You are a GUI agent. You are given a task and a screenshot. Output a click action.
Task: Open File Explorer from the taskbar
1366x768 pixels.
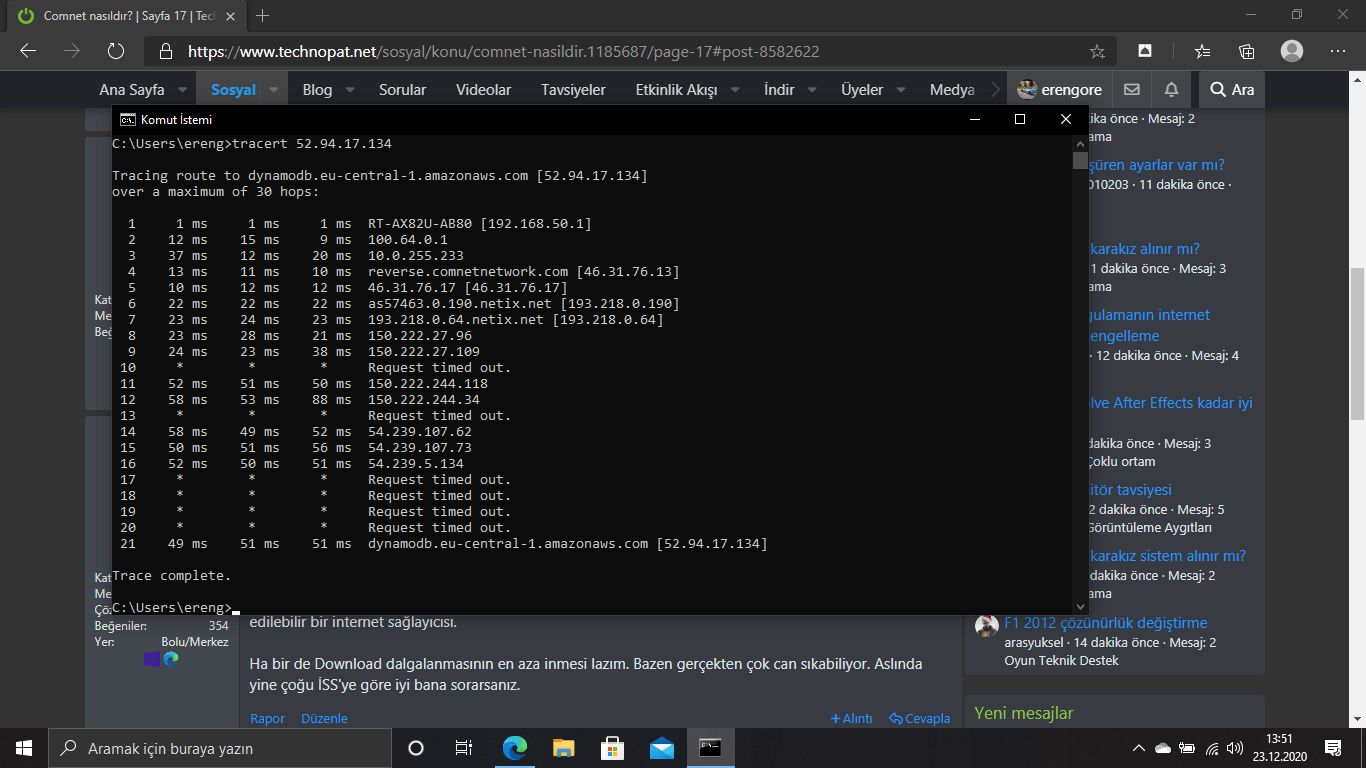coord(564,748)
